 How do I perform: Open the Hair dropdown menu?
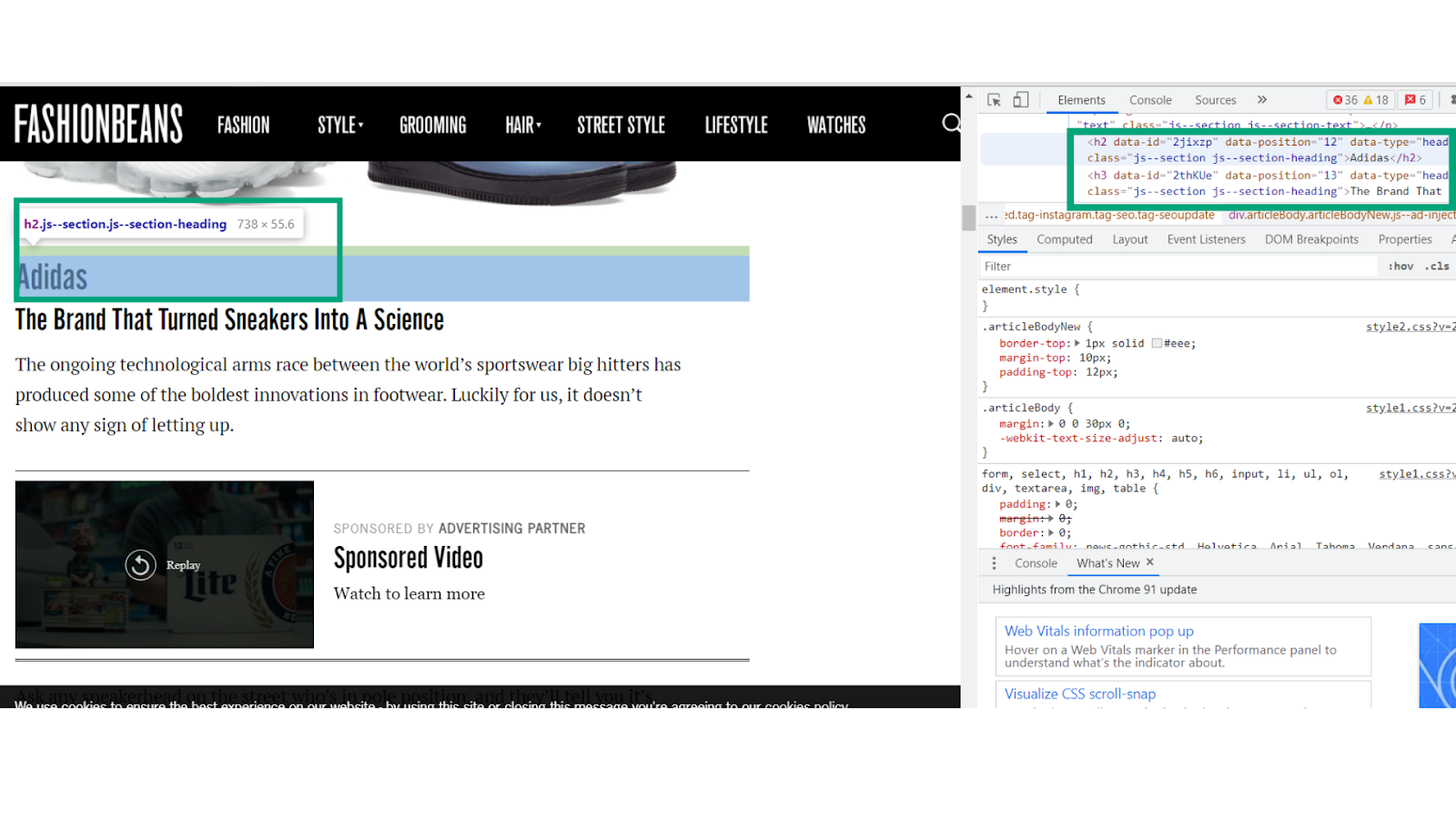tap(523, 125)
